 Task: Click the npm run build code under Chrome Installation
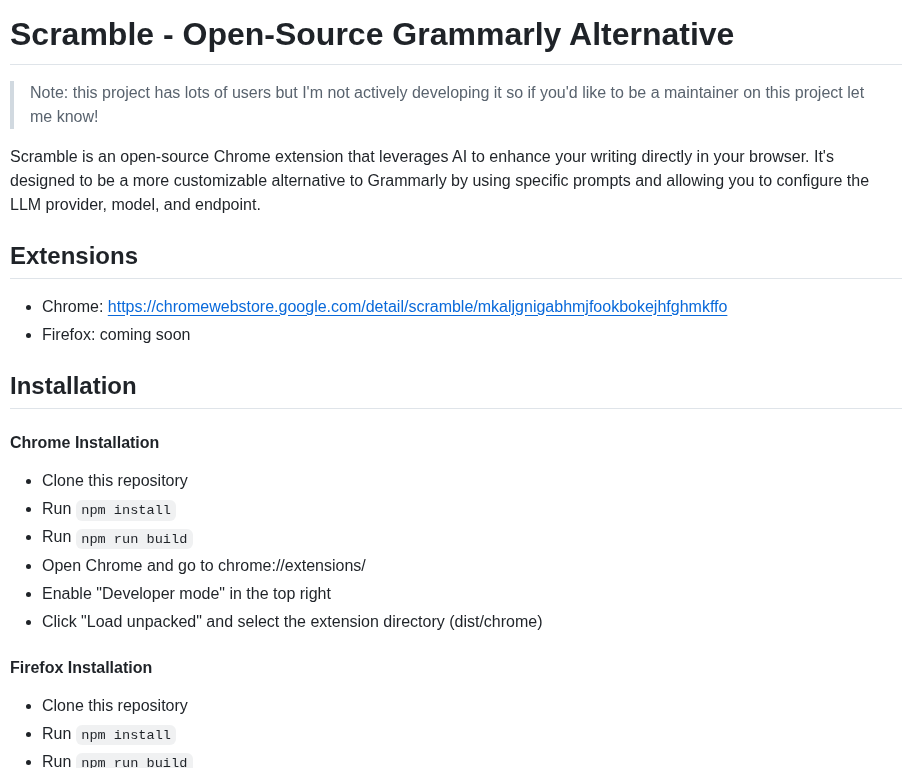point(134,539)
